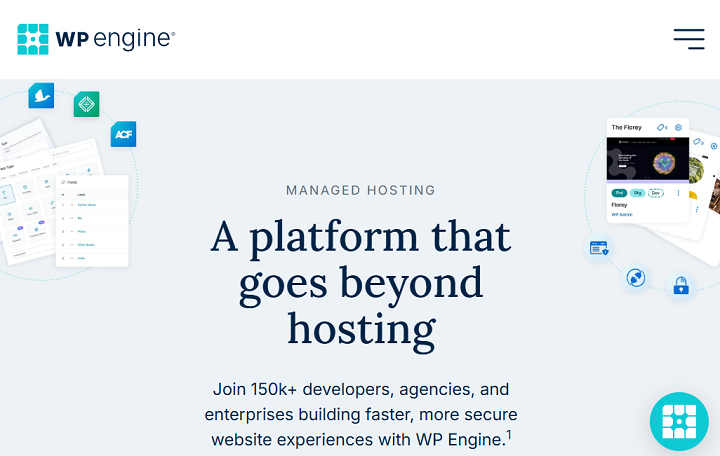Click the MANAGED HOSTING label
The width and height of the screenshot is (720, 456).
(x=360, y=190)
